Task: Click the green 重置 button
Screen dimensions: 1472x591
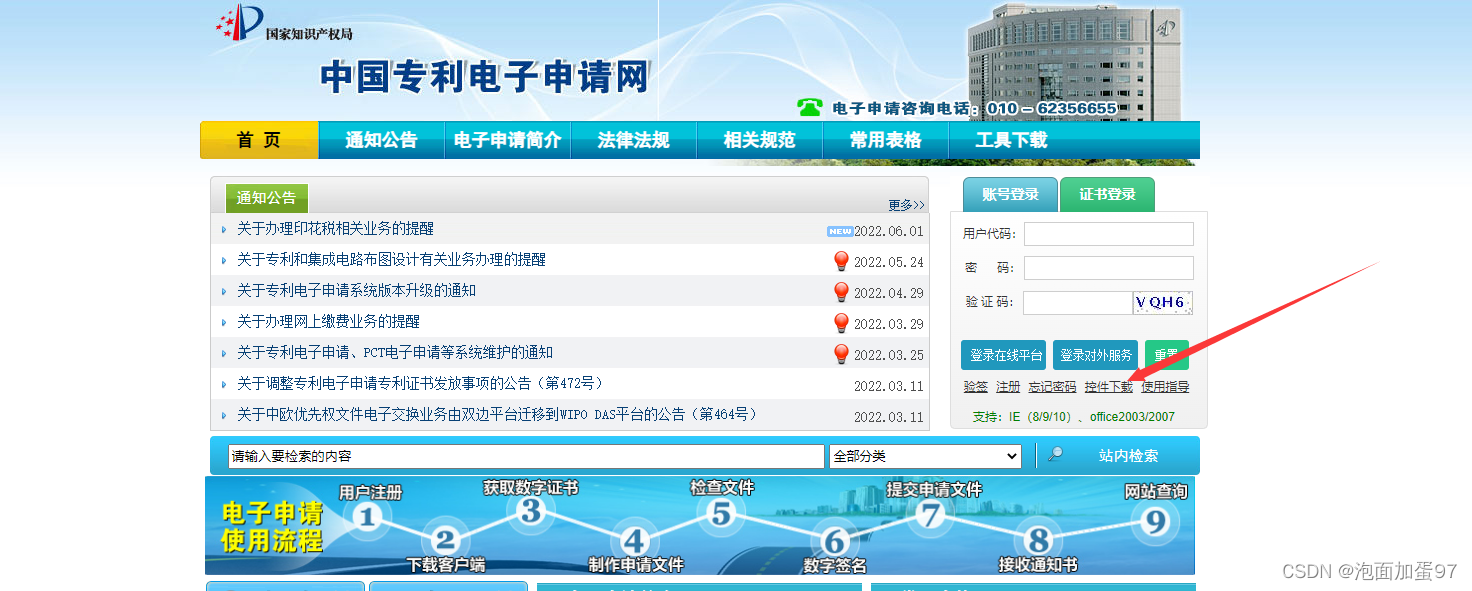Action: click(1167, 355)
